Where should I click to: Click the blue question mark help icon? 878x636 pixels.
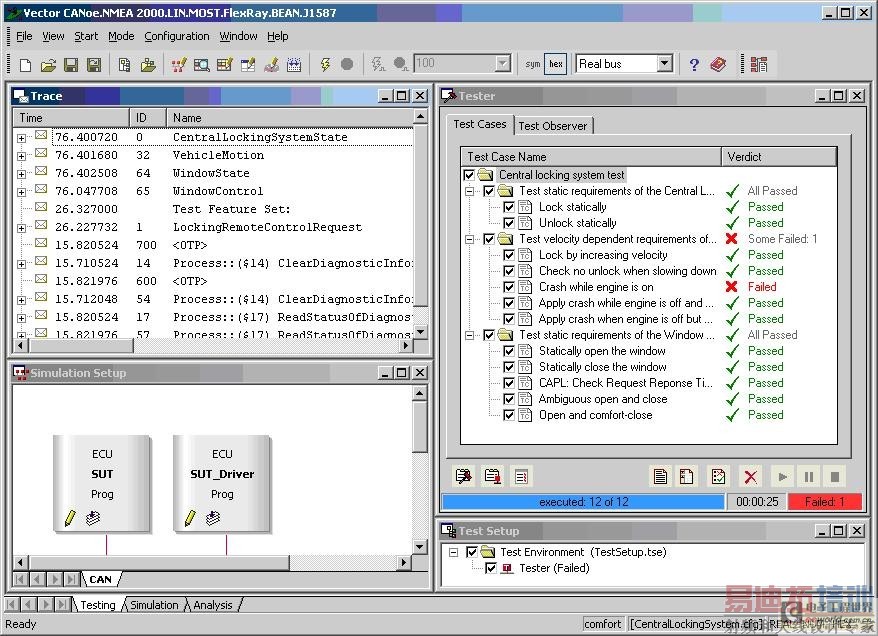coord(694,65)
